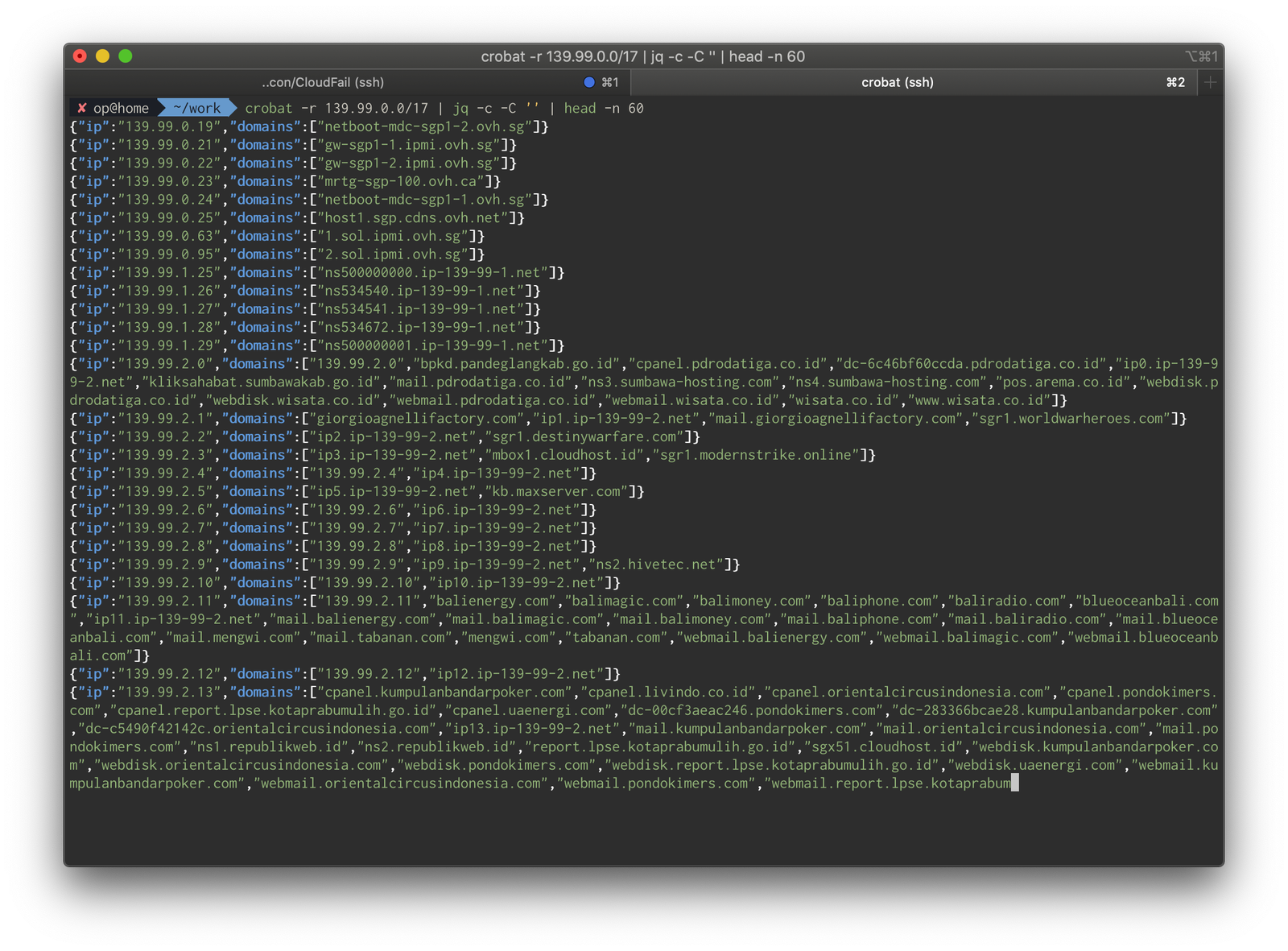Click domain "gw-sgp1-1.ipmi.ovh.sg"

412,145
